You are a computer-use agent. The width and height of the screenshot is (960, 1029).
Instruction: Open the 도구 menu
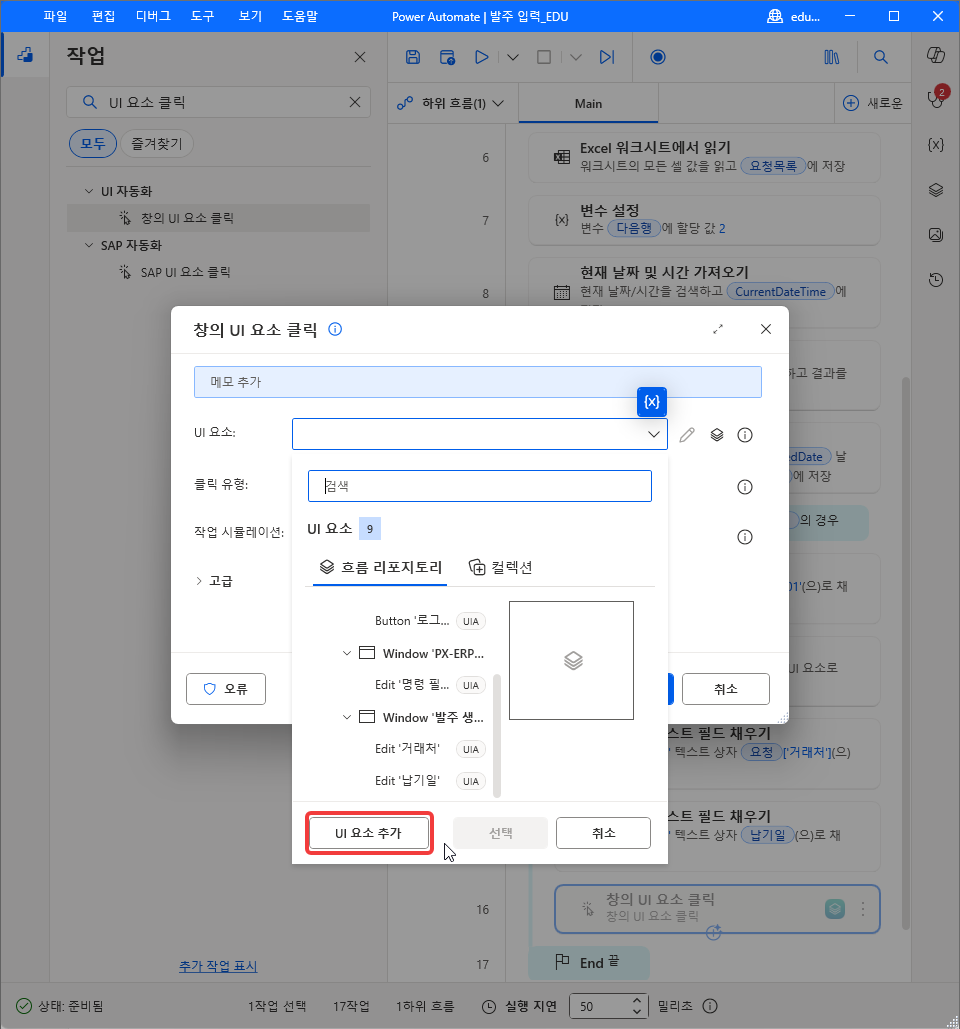click(203, 16)
